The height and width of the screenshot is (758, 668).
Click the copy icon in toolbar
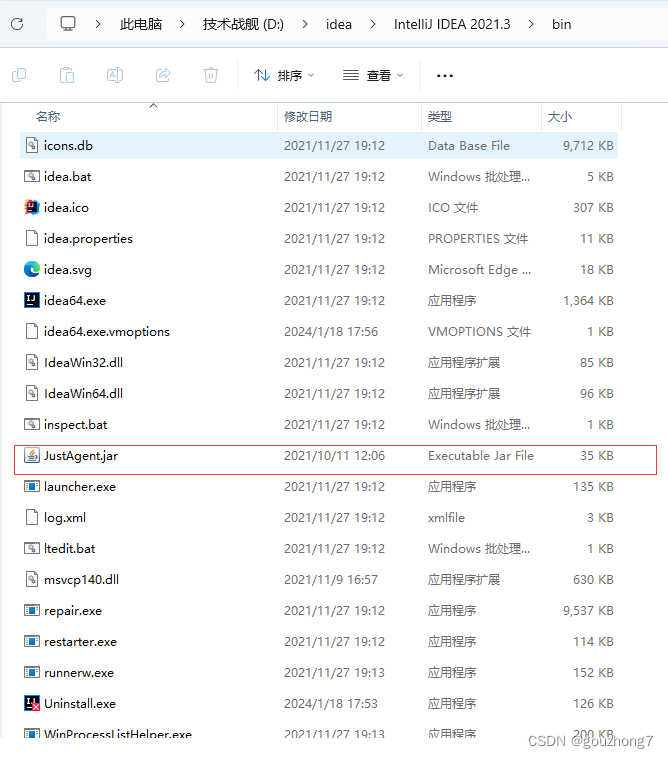pos(19,75)
